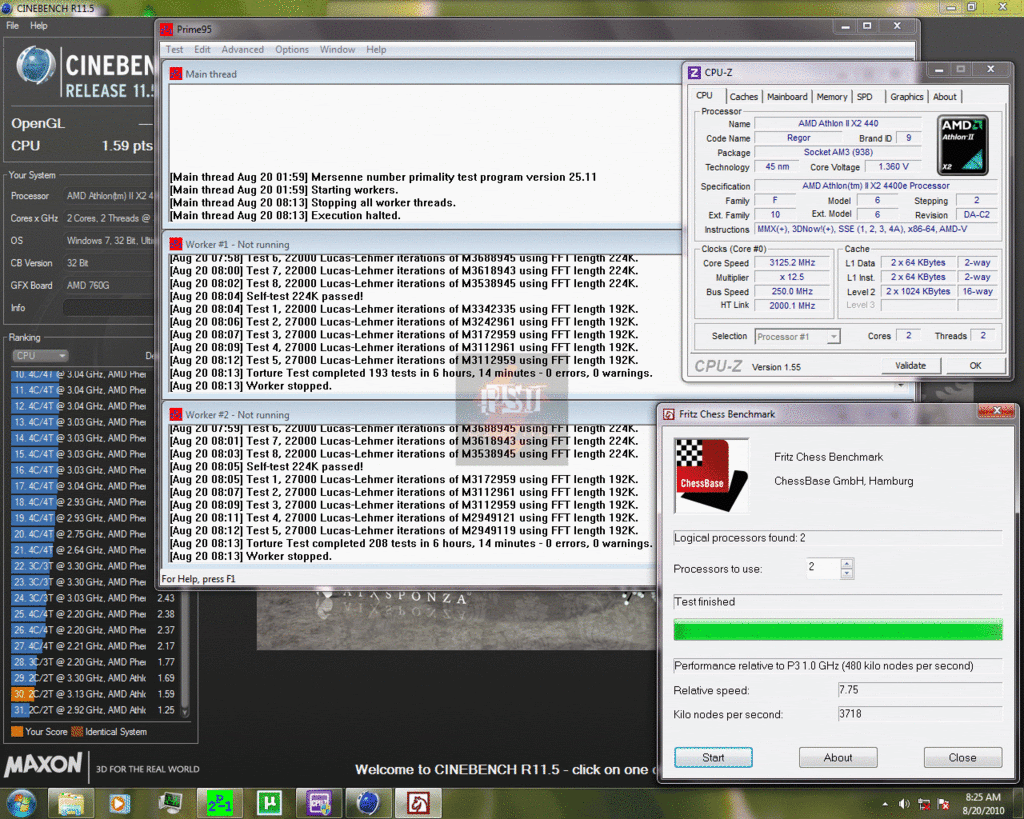1024x819 pixels.
Task: Switch to the About tab in CPU-Z
Action: (944, 97)
